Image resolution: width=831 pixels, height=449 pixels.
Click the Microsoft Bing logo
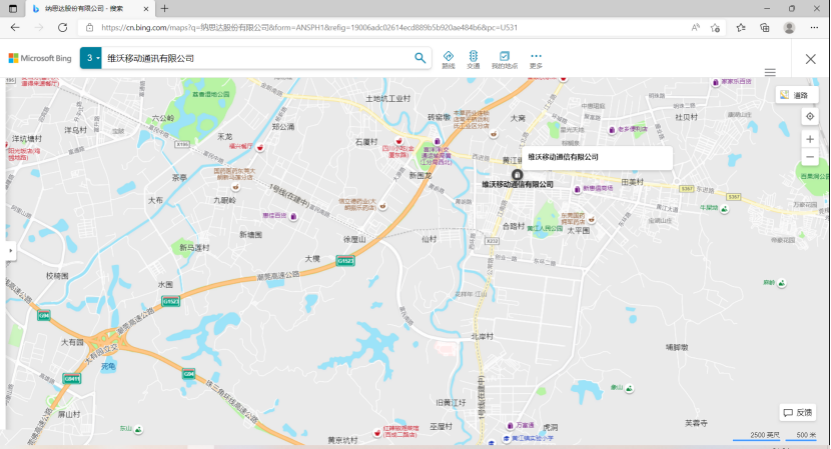point(40,59)
